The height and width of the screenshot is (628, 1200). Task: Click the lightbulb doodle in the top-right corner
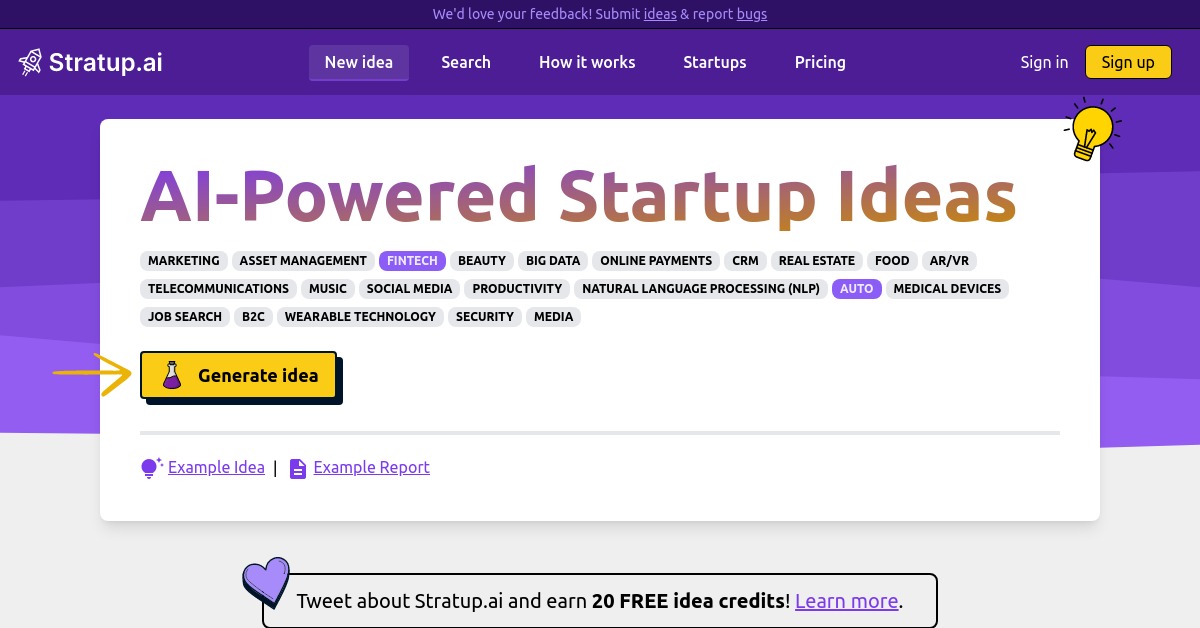point(1092,128)
